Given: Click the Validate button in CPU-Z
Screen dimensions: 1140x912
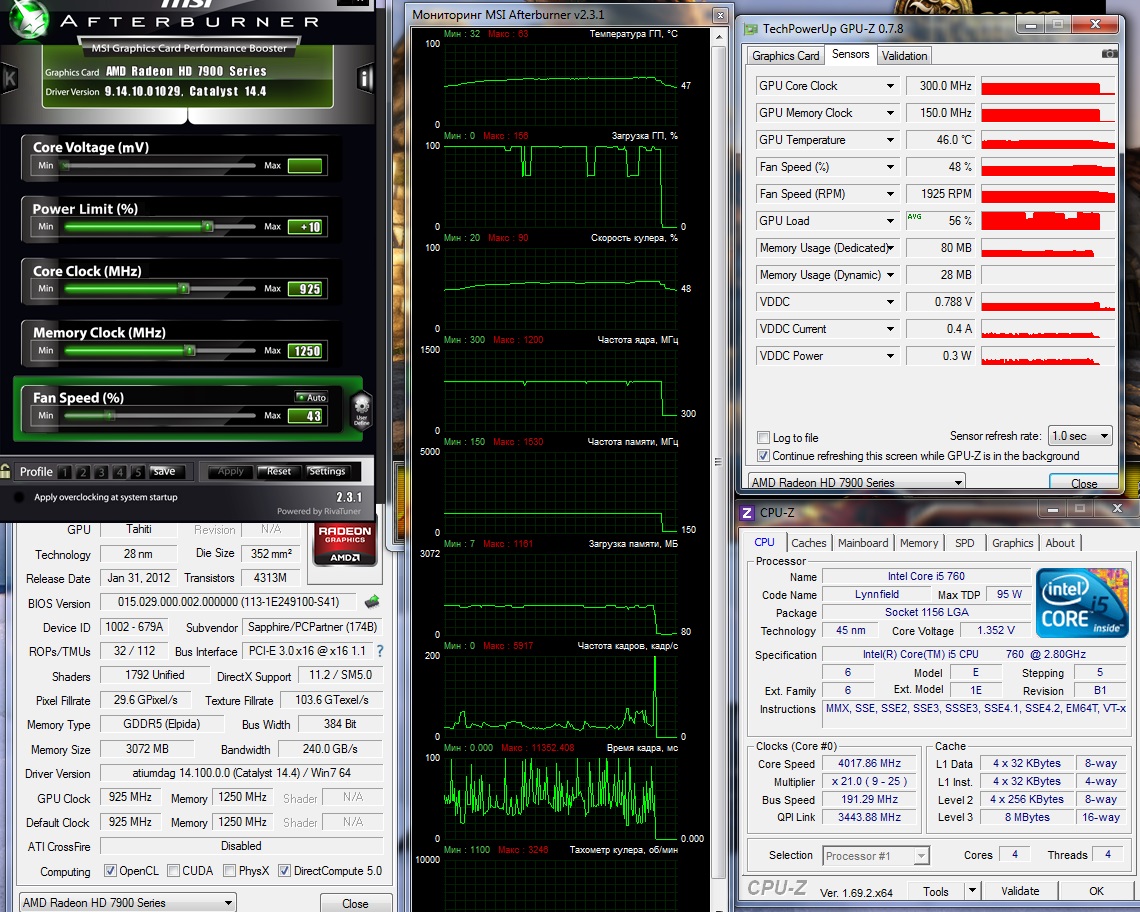Looking at the screenshot, I should pyautogui.click(x=1020, y=891).
